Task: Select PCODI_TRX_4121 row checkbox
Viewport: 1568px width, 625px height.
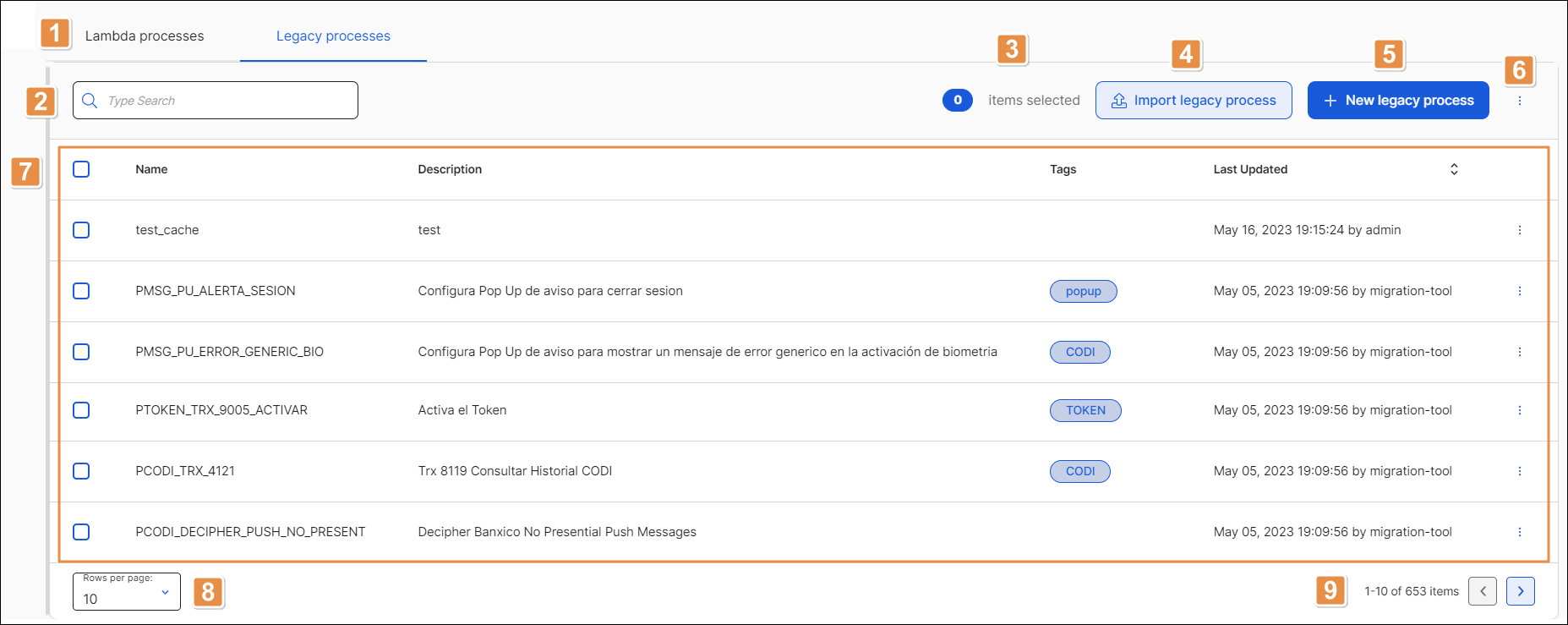Action: point(81,471)
